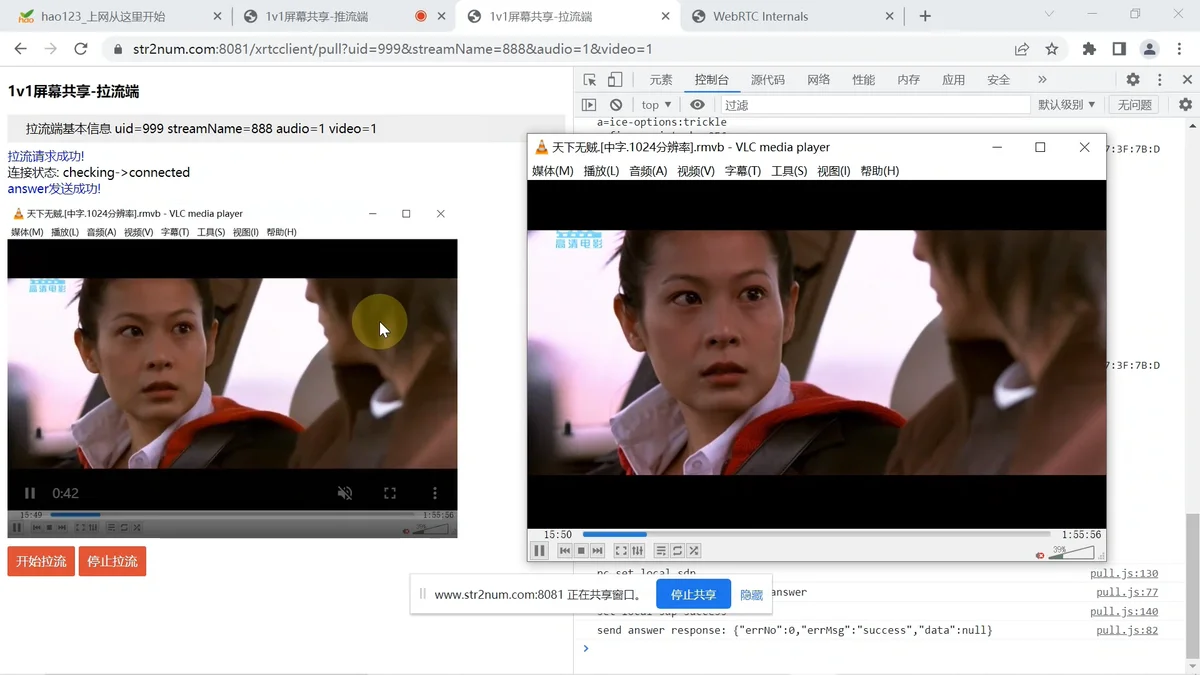Viewport: 1200px width, 675px height.
Task: Toggle the console live expression eye
Action: (697, 105)
